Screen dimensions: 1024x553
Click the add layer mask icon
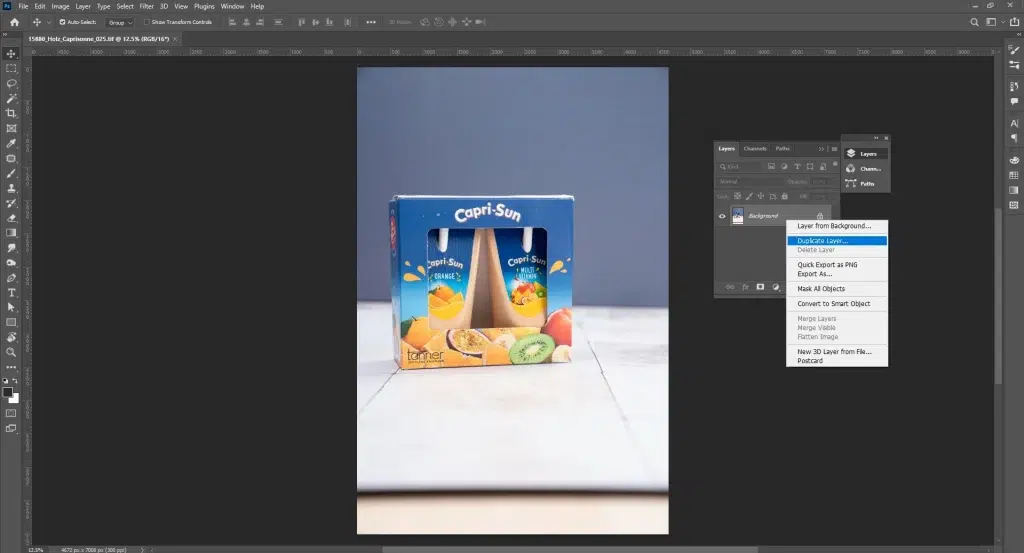coord(760,287)
